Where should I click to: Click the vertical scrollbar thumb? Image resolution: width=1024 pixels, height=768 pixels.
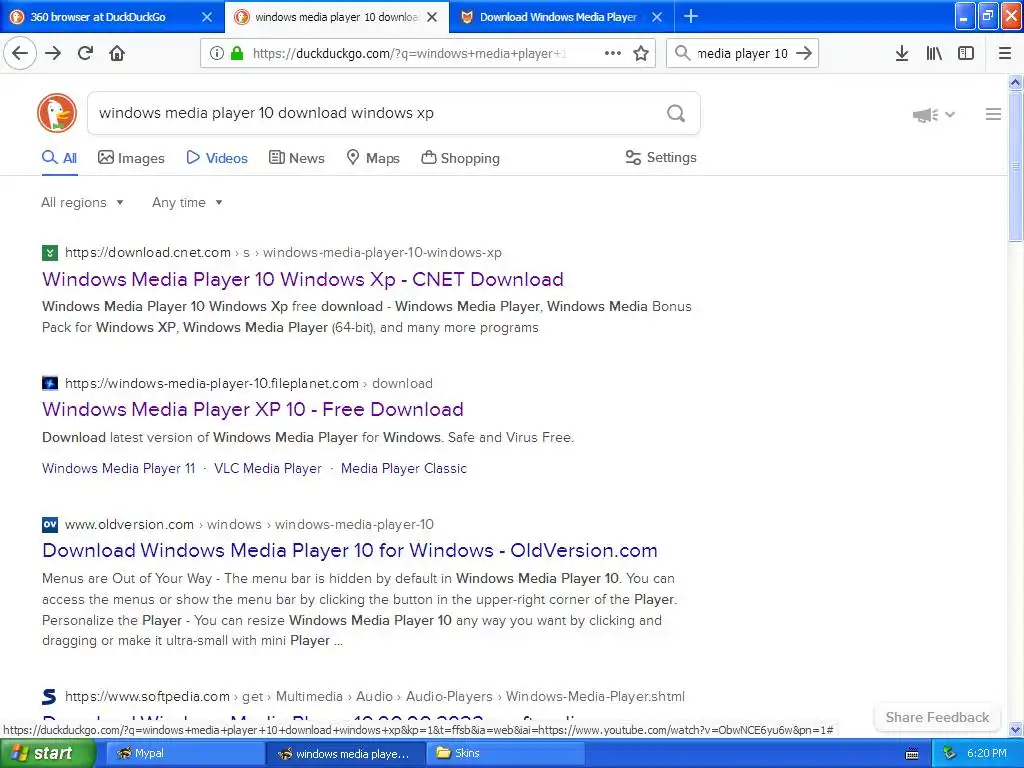[1015, 167]
